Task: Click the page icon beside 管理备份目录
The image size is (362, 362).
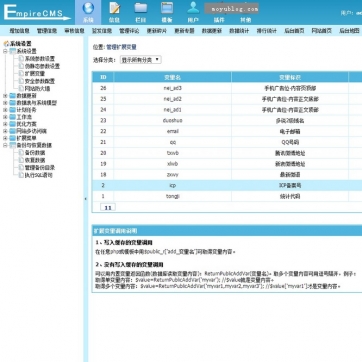Action: (x=21, y=168)
